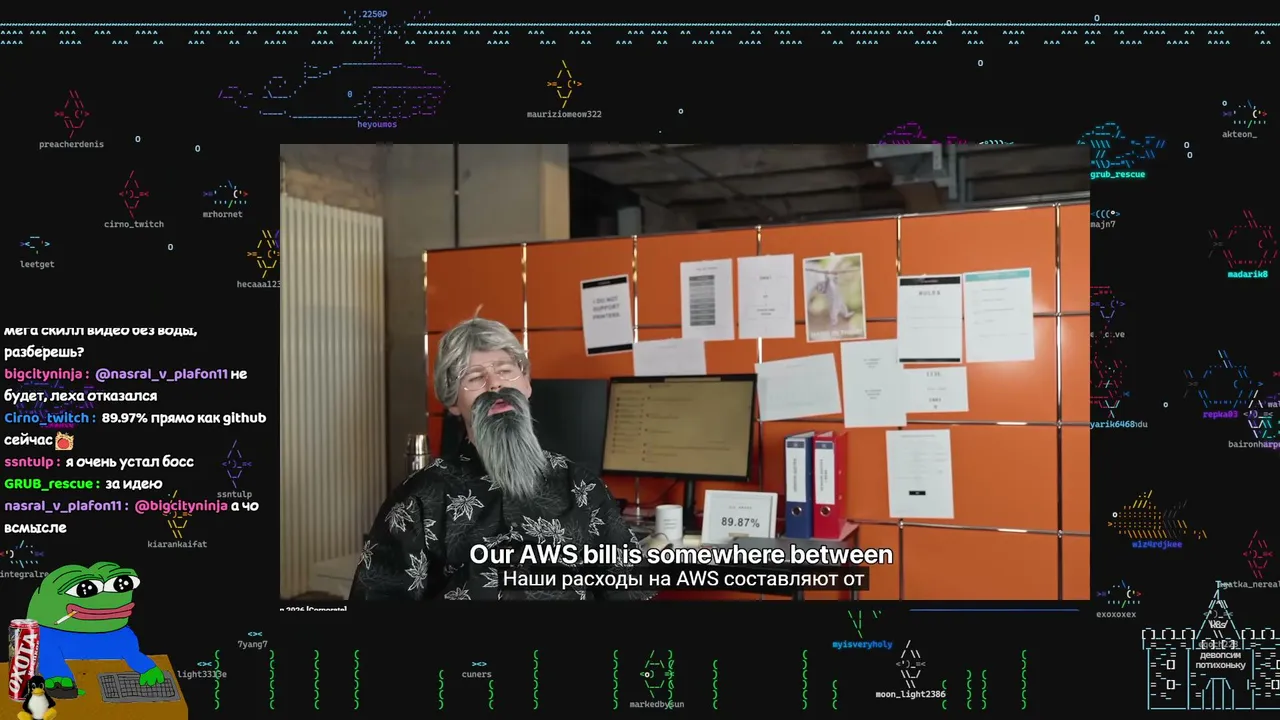Click the Russian subtitle line 'Наши расходы на AWS'
1280x720 pixels.
684,579
